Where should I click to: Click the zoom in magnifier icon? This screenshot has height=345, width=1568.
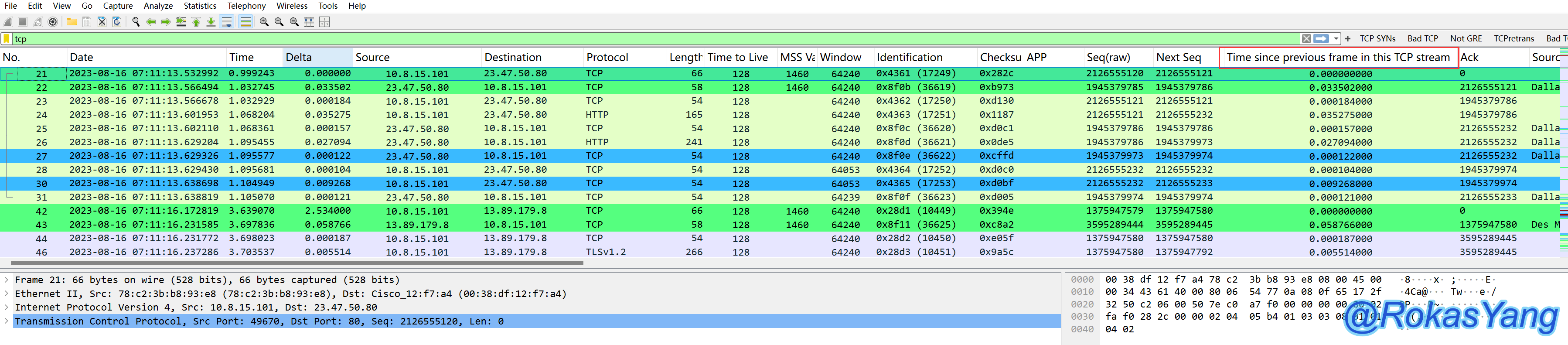tap(264, 22)
